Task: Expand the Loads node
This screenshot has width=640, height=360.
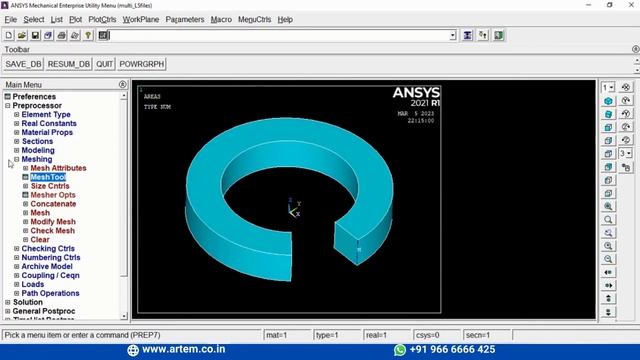Action: 17,284
